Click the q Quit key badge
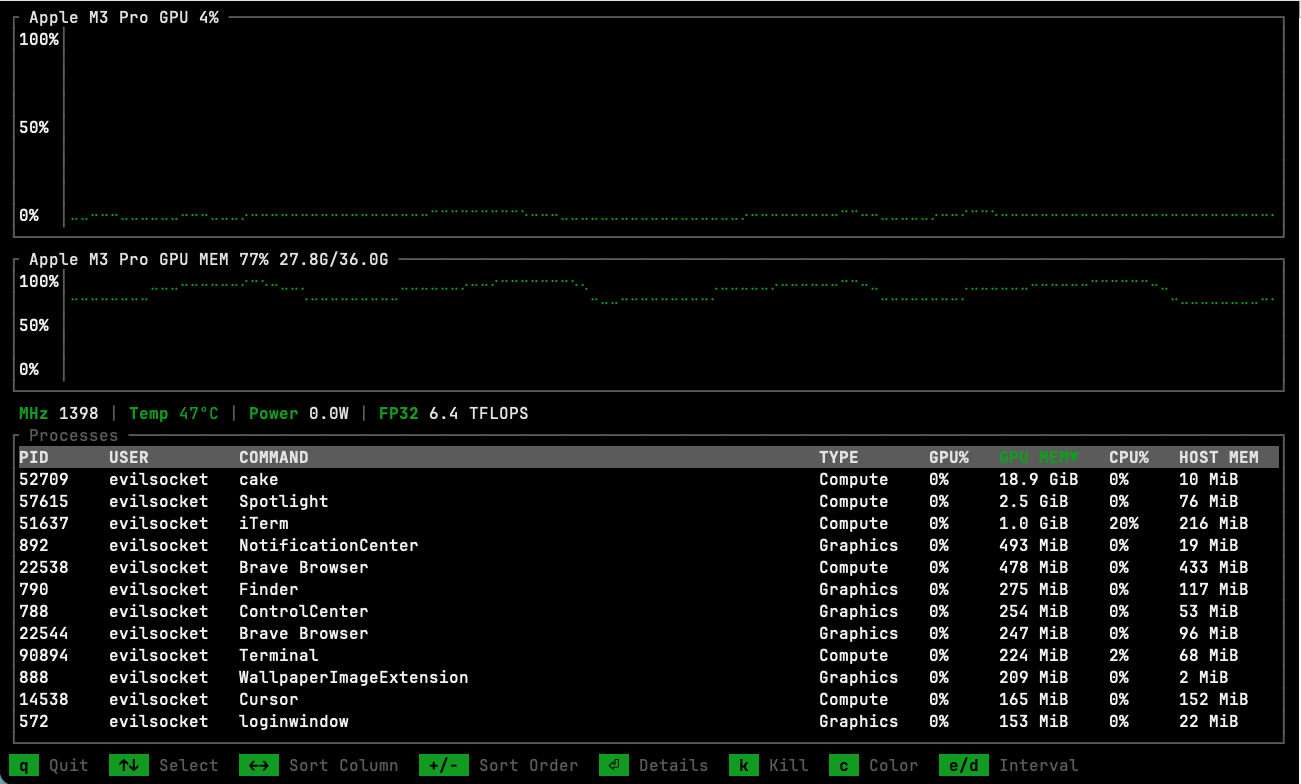Image resolution: width=1301 pixels, height=784 pixels. (24, 766)
